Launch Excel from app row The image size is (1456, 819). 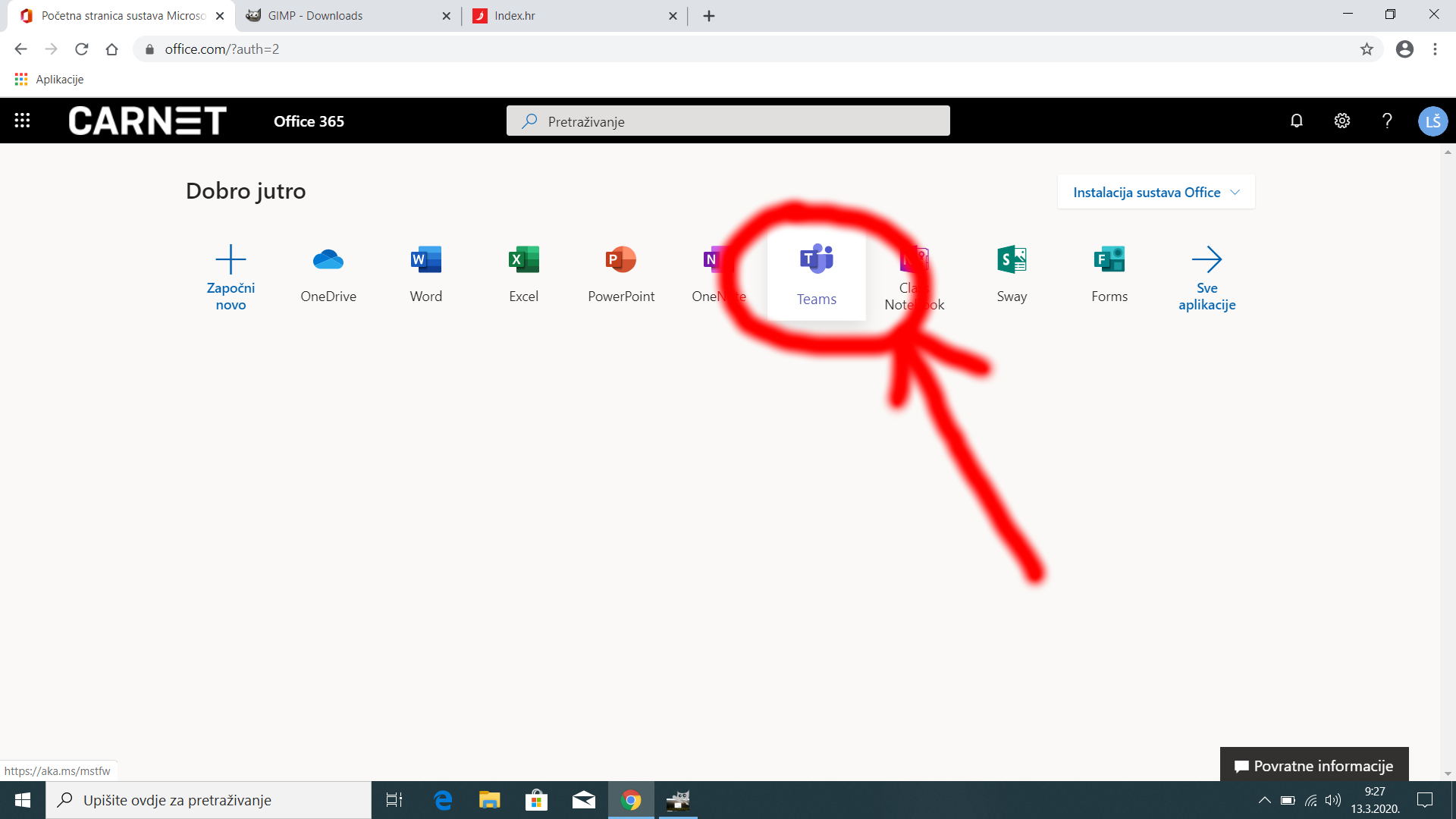(524, 275)
